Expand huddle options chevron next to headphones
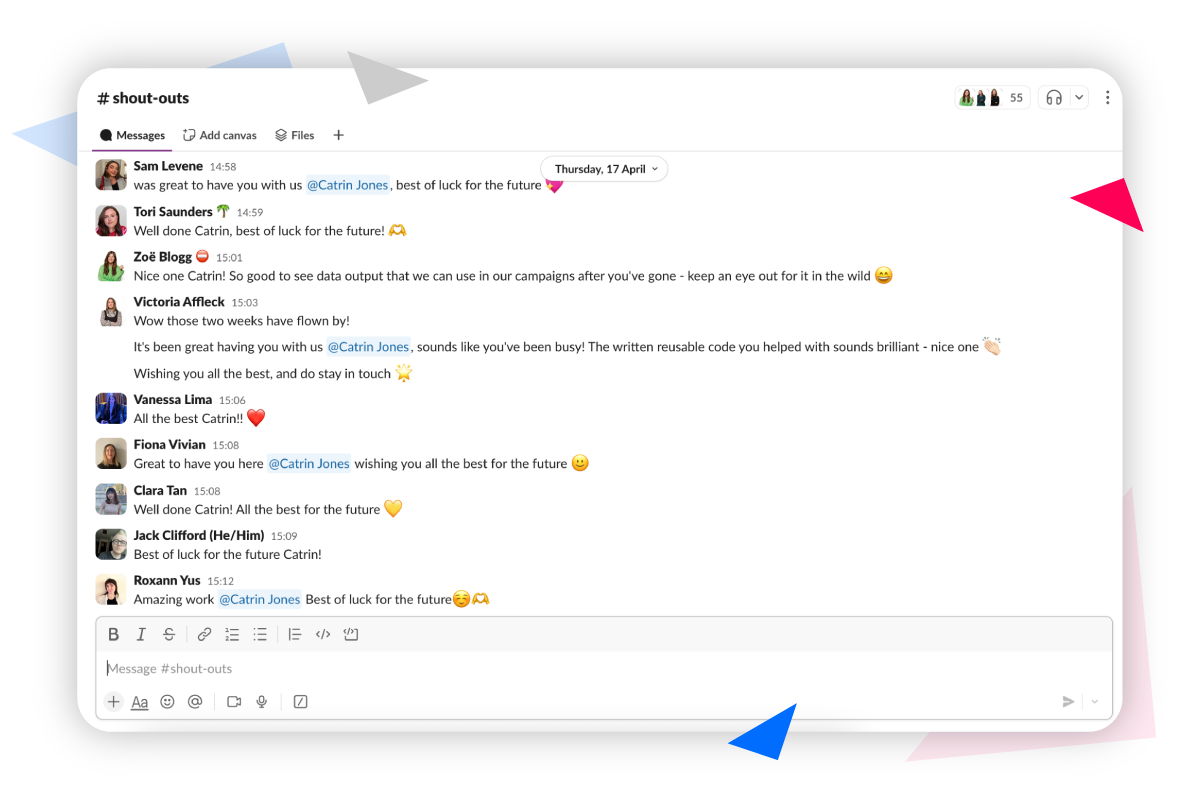Image resolution: width=1200 pixels, height=800 pixels. 1078,97
